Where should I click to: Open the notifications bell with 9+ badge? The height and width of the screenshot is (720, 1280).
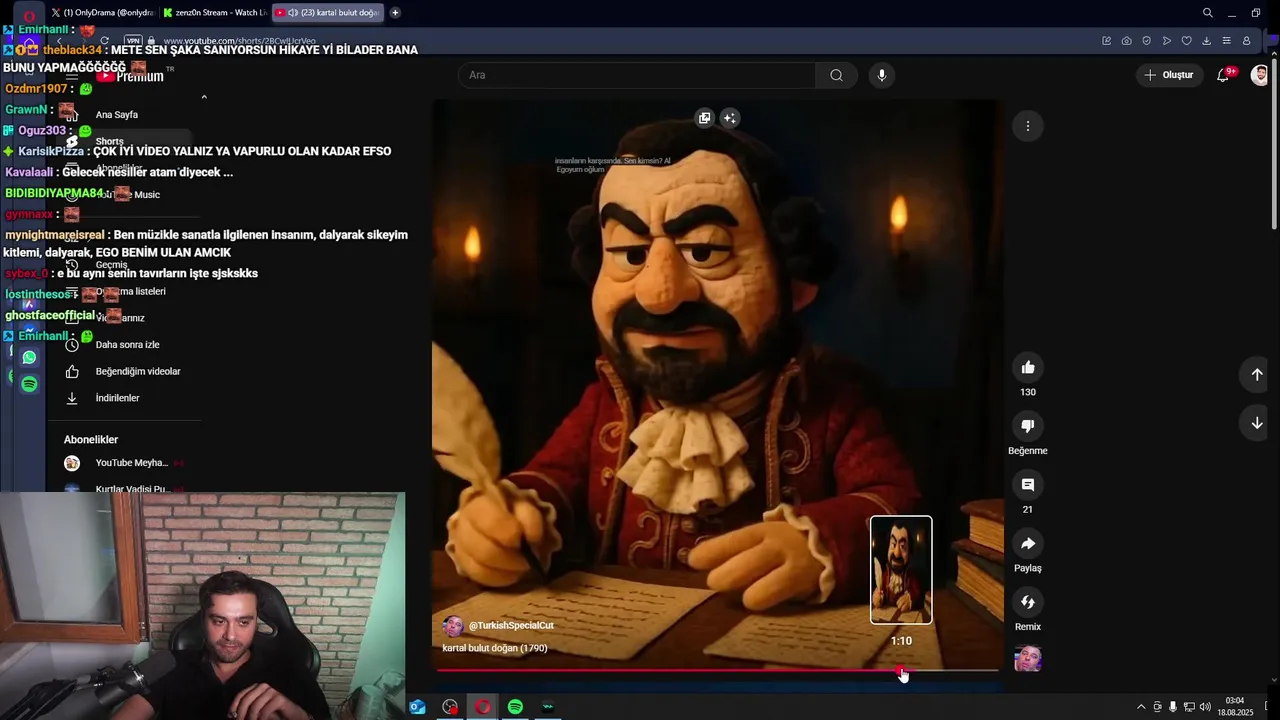1223,75
